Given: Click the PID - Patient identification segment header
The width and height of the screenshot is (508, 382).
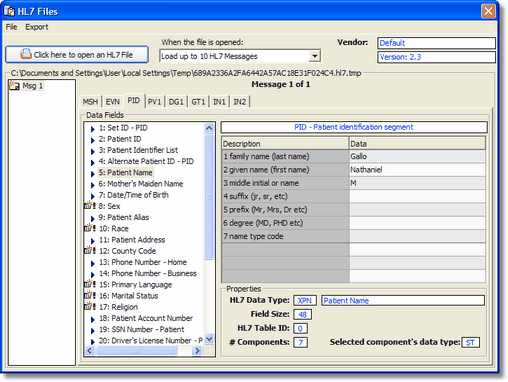Looking at the screenshot, I should [x=354, y=127].
